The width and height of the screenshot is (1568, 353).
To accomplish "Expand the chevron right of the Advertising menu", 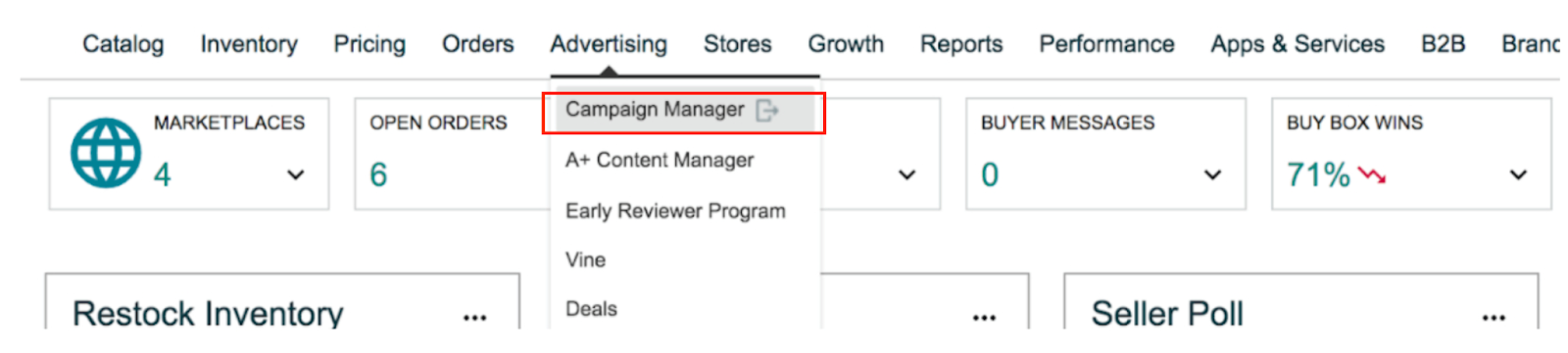I will 906,176.
